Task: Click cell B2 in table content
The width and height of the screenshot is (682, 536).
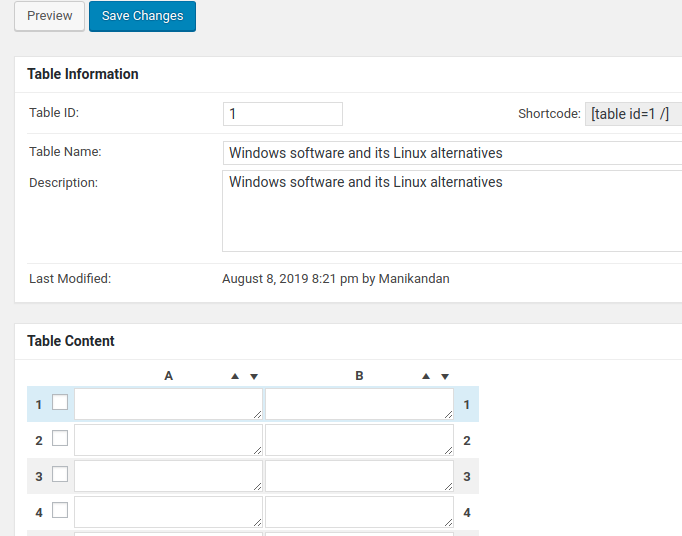Action: tap(359, 440)
